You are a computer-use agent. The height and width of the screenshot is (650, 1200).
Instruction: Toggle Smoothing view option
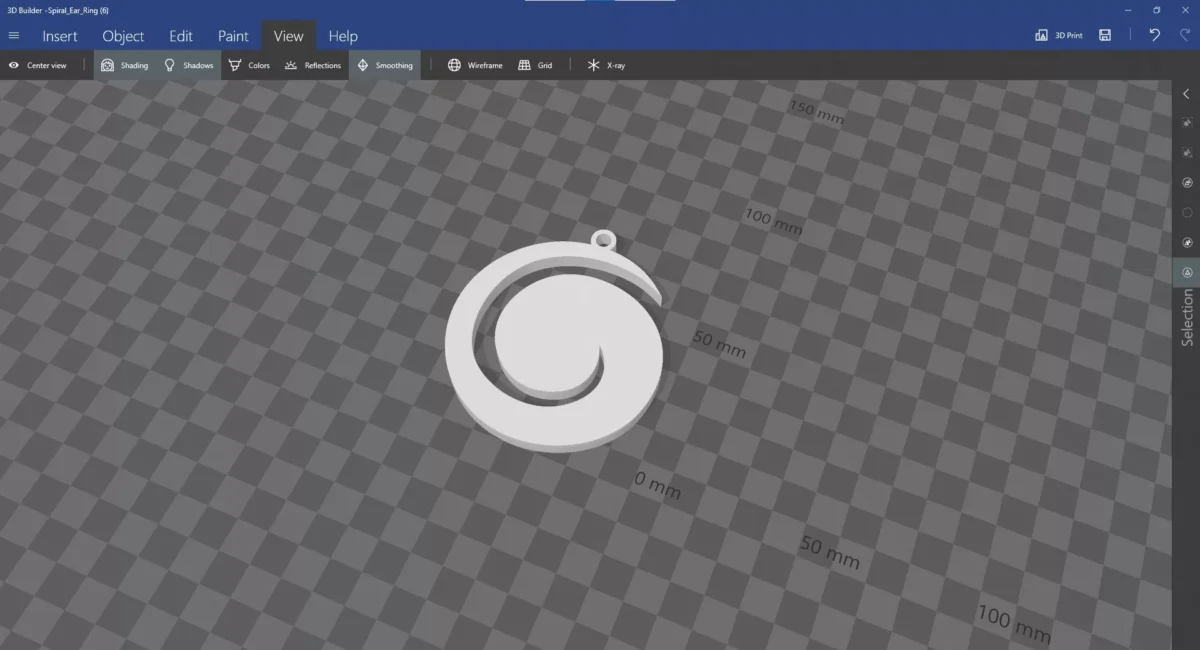click(x=385, y=65)
